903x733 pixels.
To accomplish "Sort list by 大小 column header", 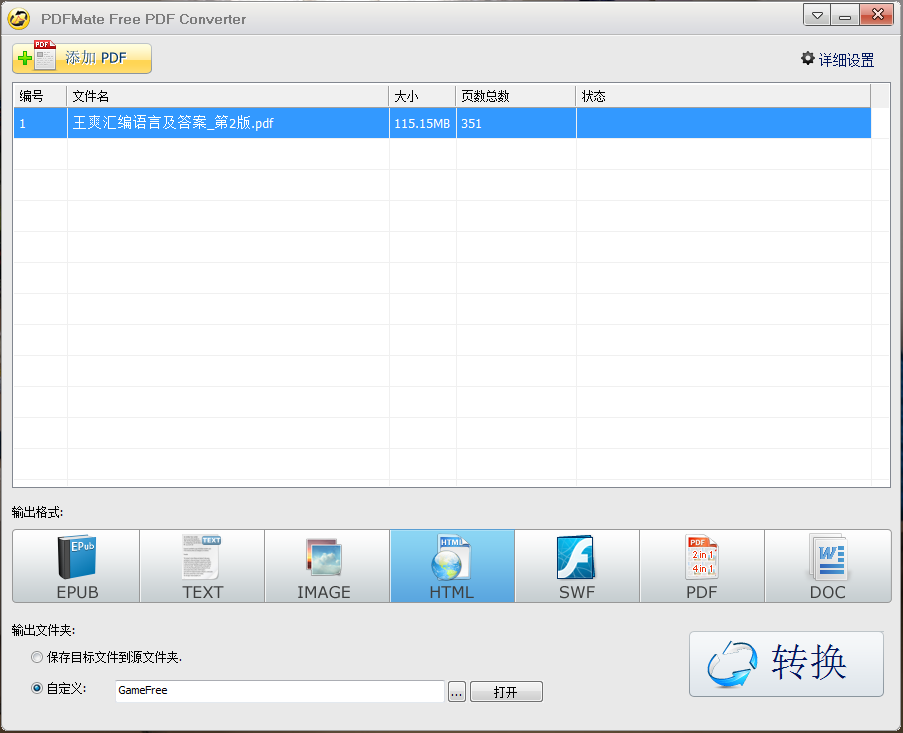I will [422, 96].
